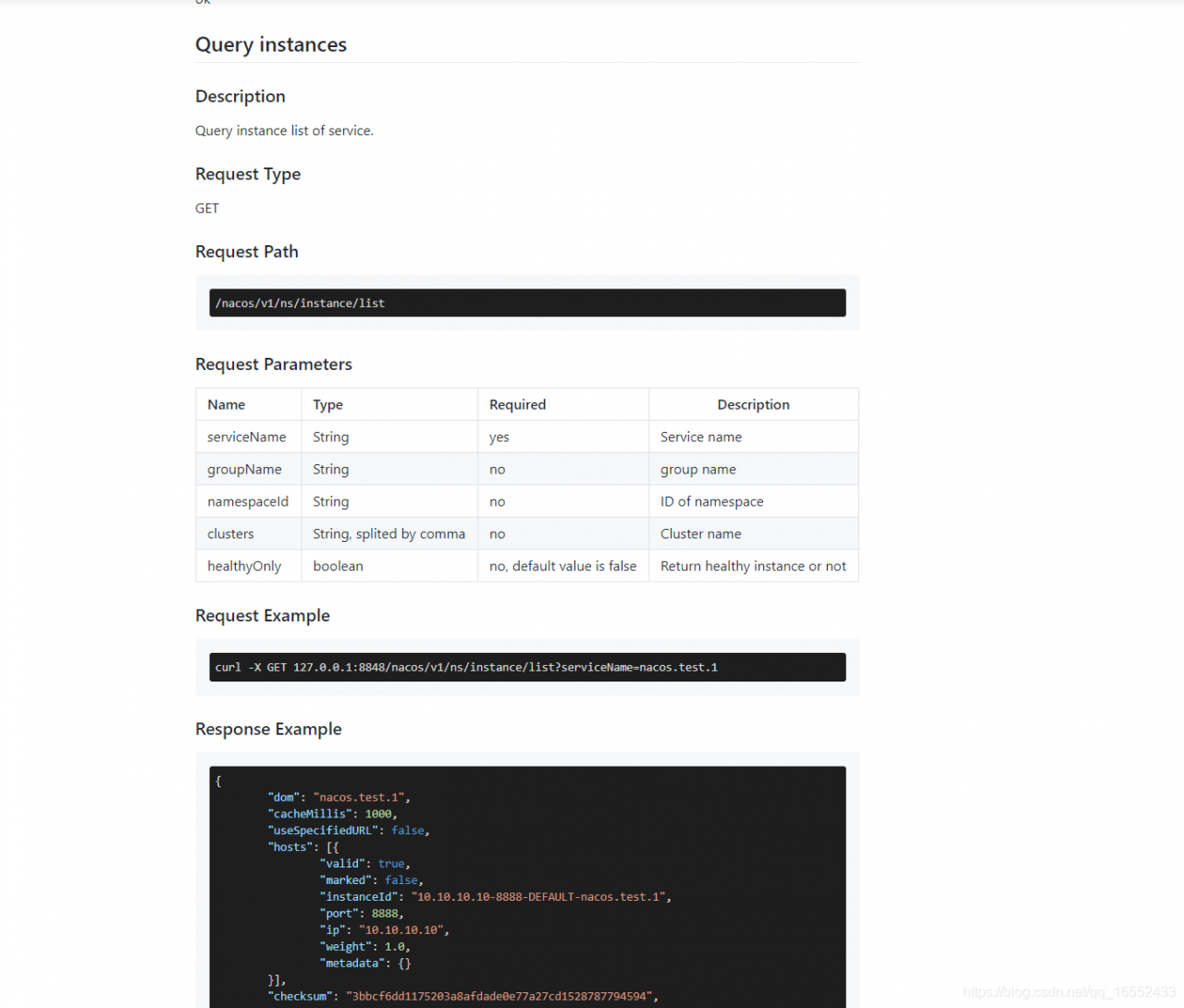Click the curl request example code line
Screen dimensions: 1184x1008
pyautogui.click(x=466, y=668)
